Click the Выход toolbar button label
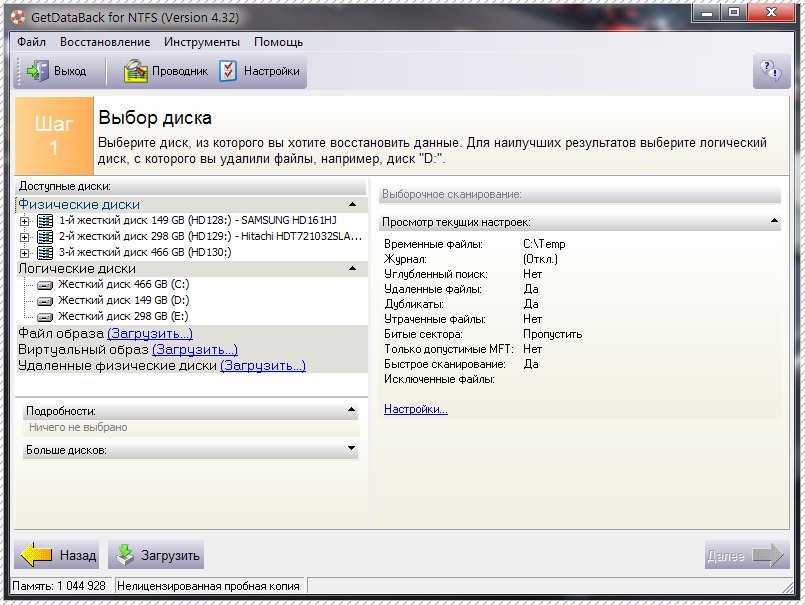 [x=70, y=71]
